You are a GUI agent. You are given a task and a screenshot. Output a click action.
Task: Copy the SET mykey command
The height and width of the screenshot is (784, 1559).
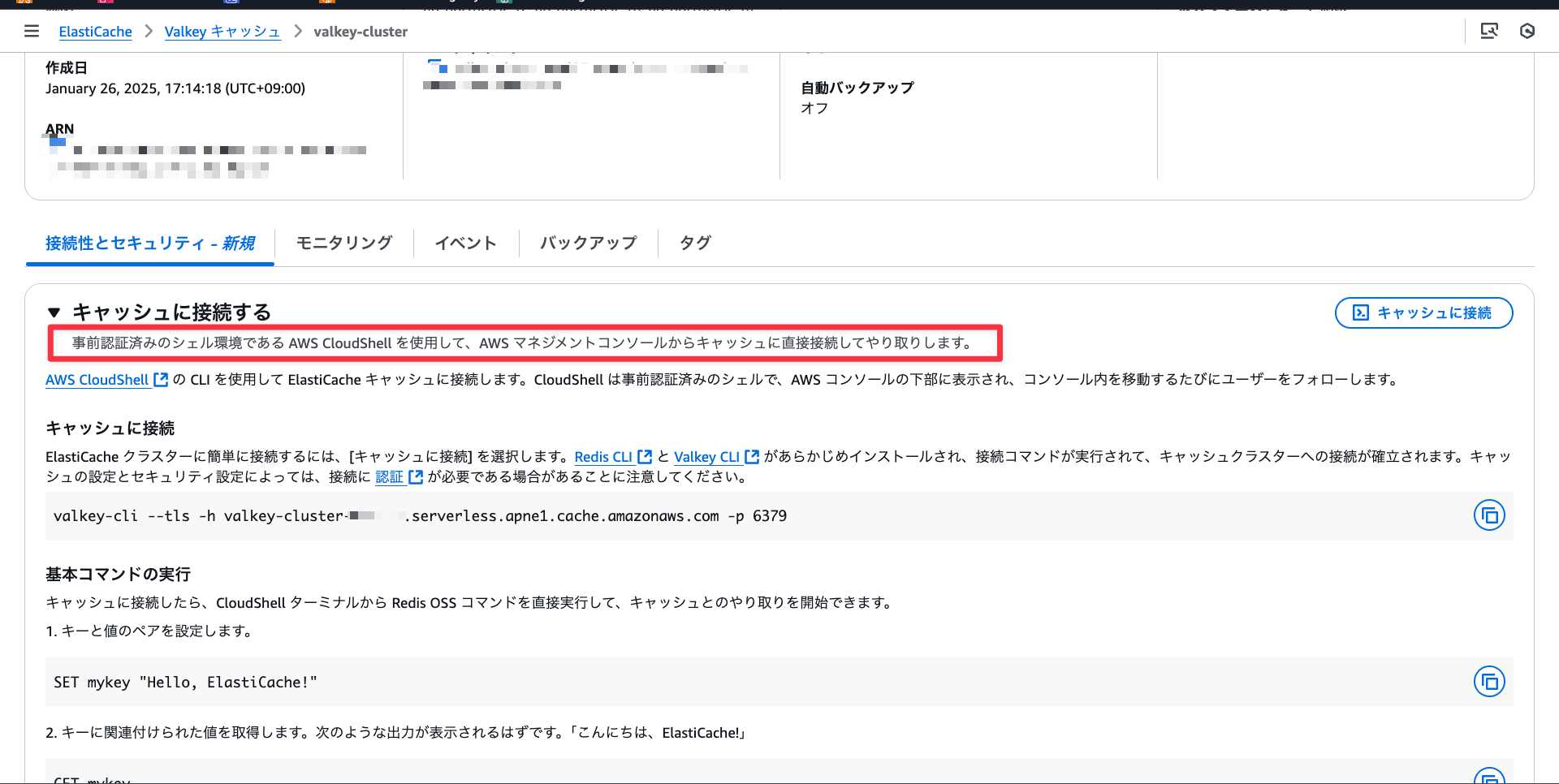(x=1489, y=682)
